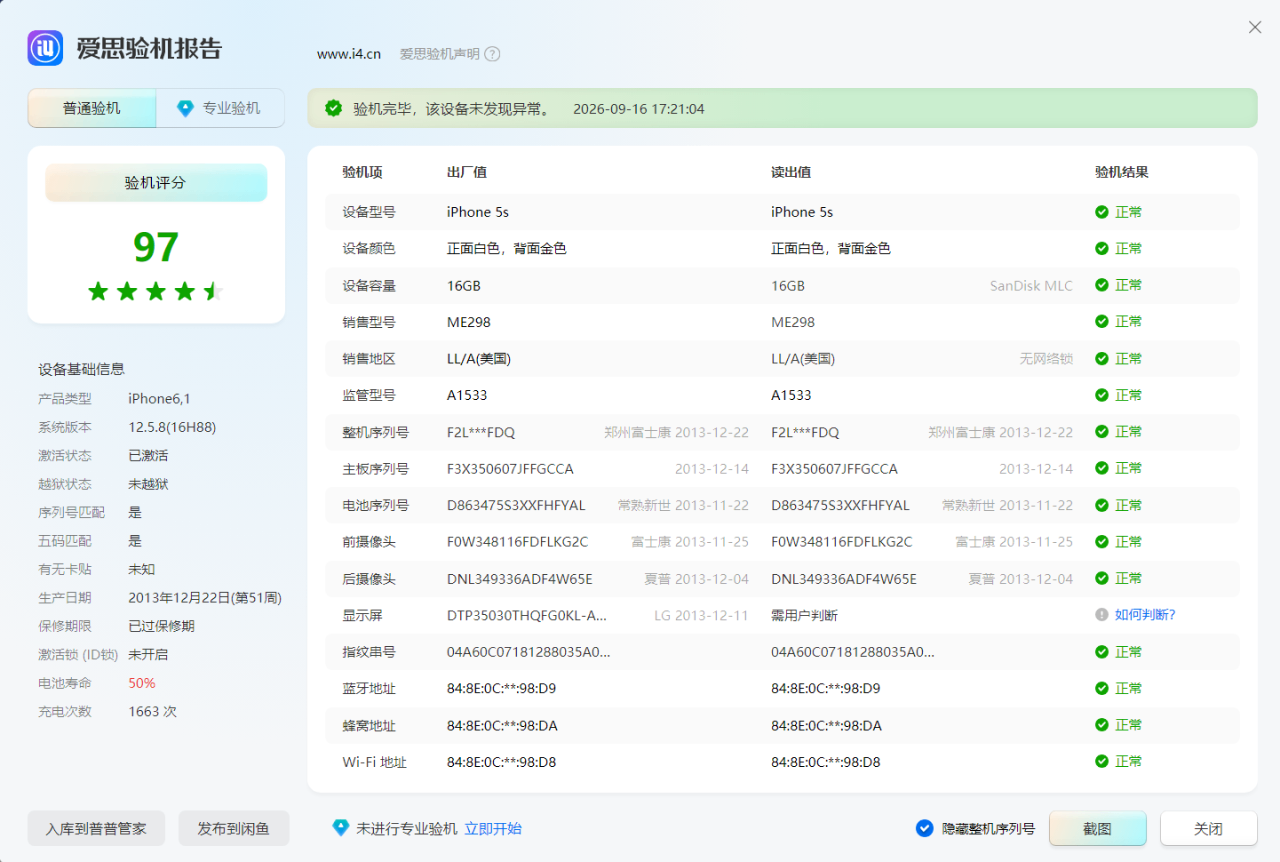Click the green check icon in the 前摄像头 row
This screenshot has width=1280, height=862.
tap(1102, 542)
